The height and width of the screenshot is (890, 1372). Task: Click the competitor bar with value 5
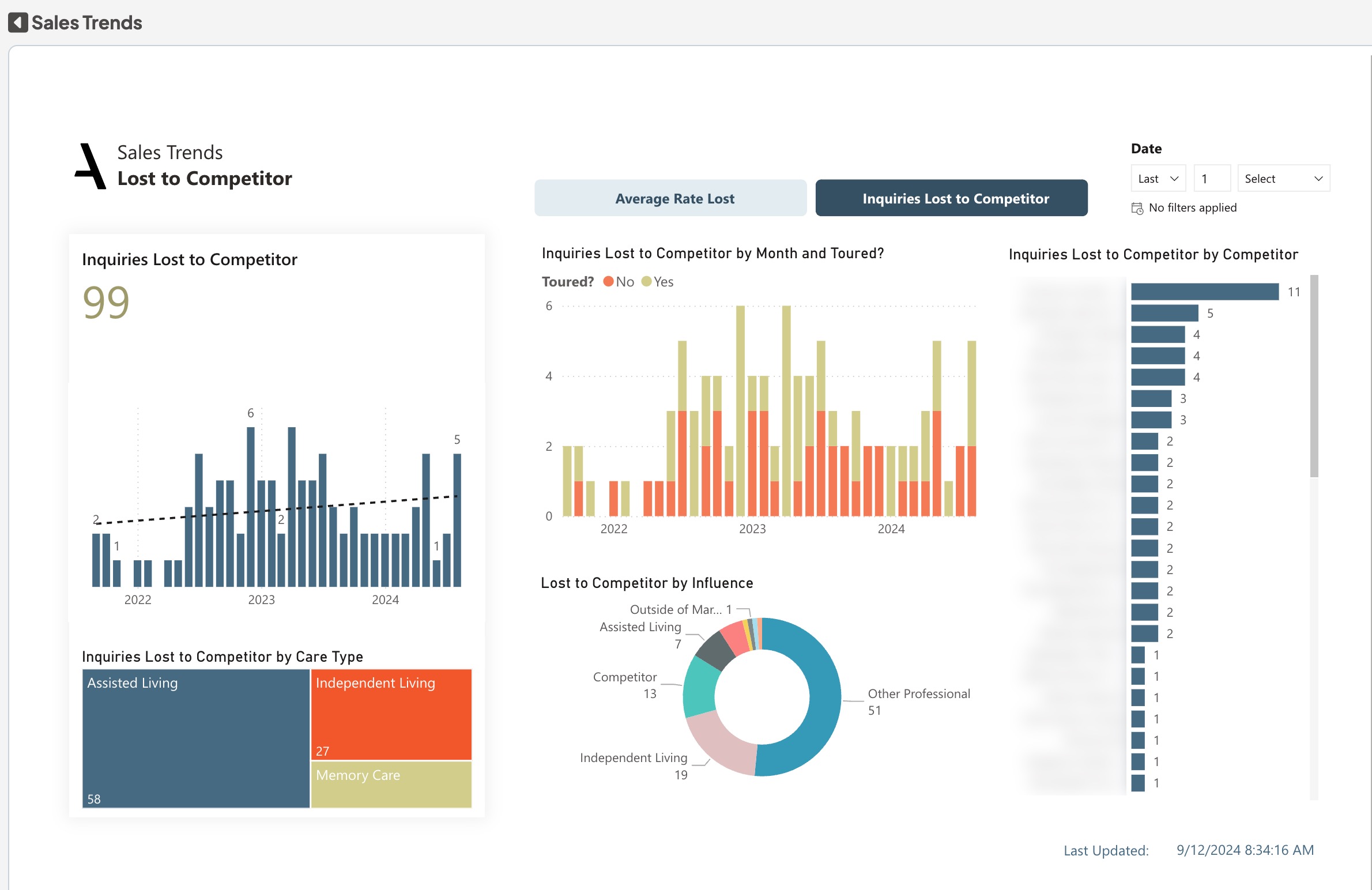[x=1164, y=313]
